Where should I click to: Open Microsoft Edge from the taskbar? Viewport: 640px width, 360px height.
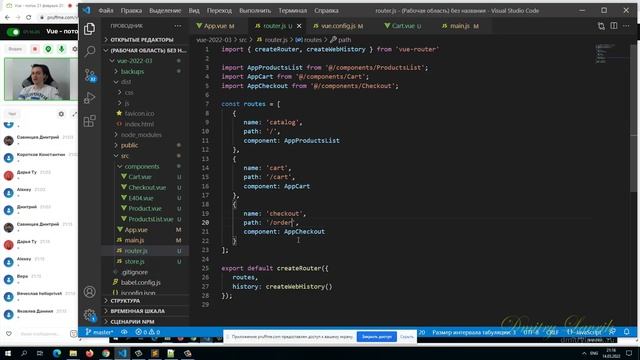pos(57,353)
